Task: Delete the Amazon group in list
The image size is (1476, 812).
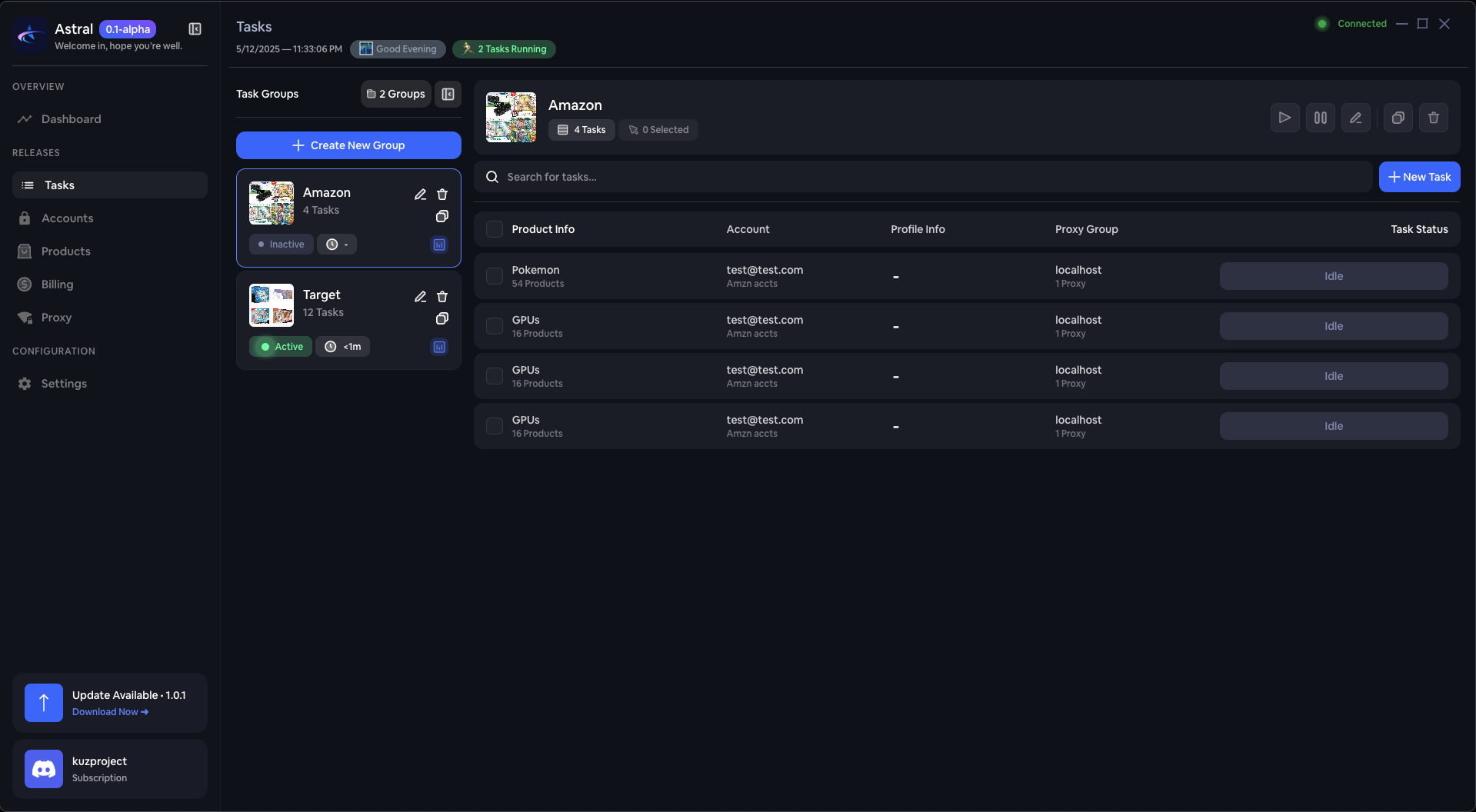Action: (442, 195)
